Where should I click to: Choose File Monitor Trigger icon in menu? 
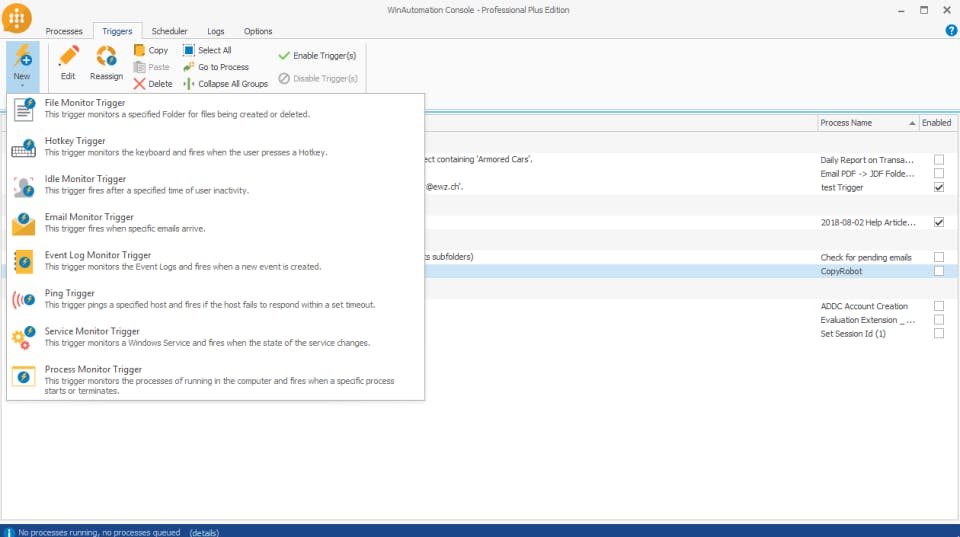click(24, 110)
